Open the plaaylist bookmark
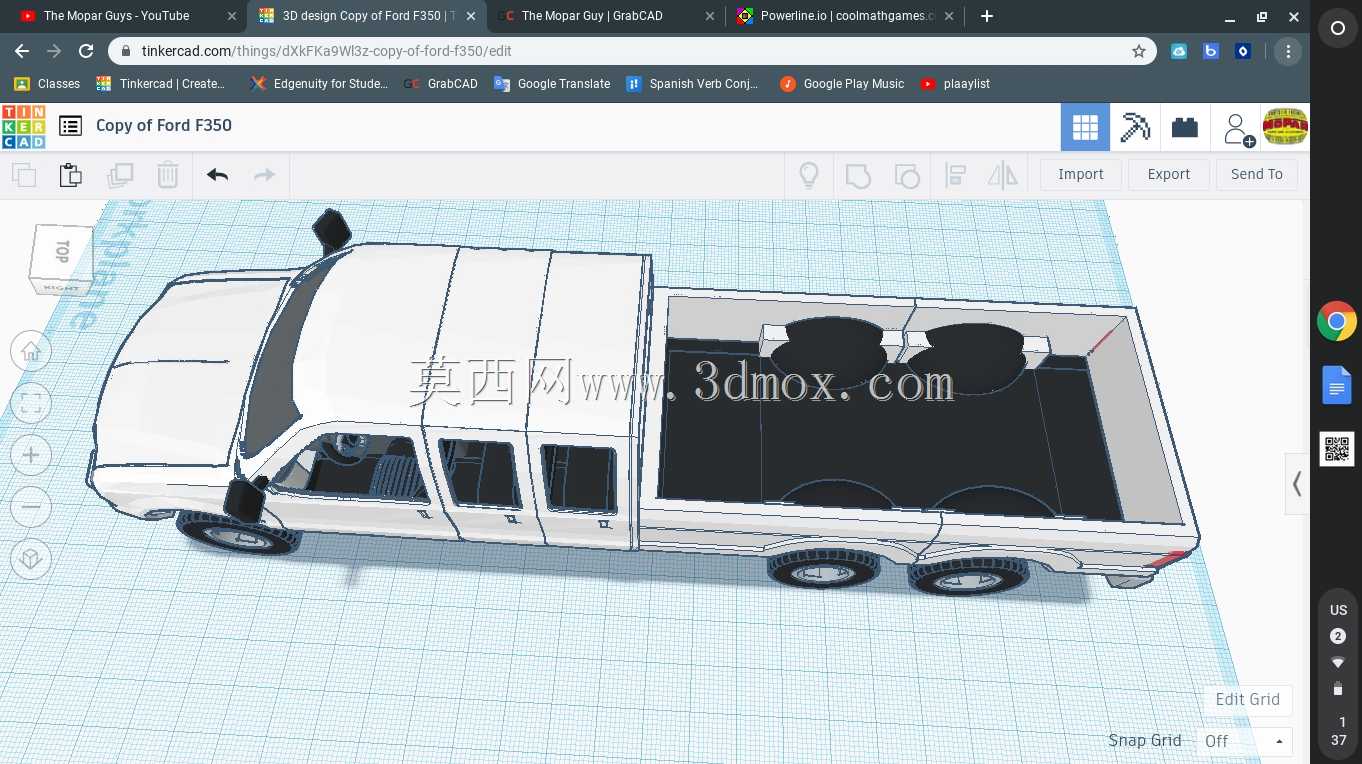The height and width of the screenshot is (764, 1362). coord(955,84)
